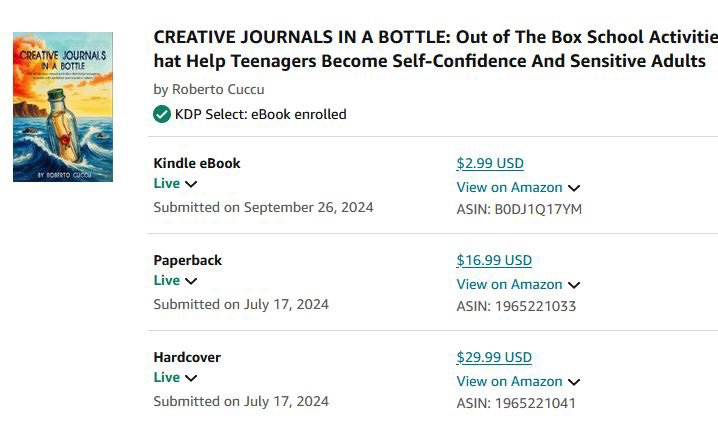Click the KDP Select eBook enrolled label
This screenshot has height=433, width=718.
pyautogui.click(x=260, y=114)
